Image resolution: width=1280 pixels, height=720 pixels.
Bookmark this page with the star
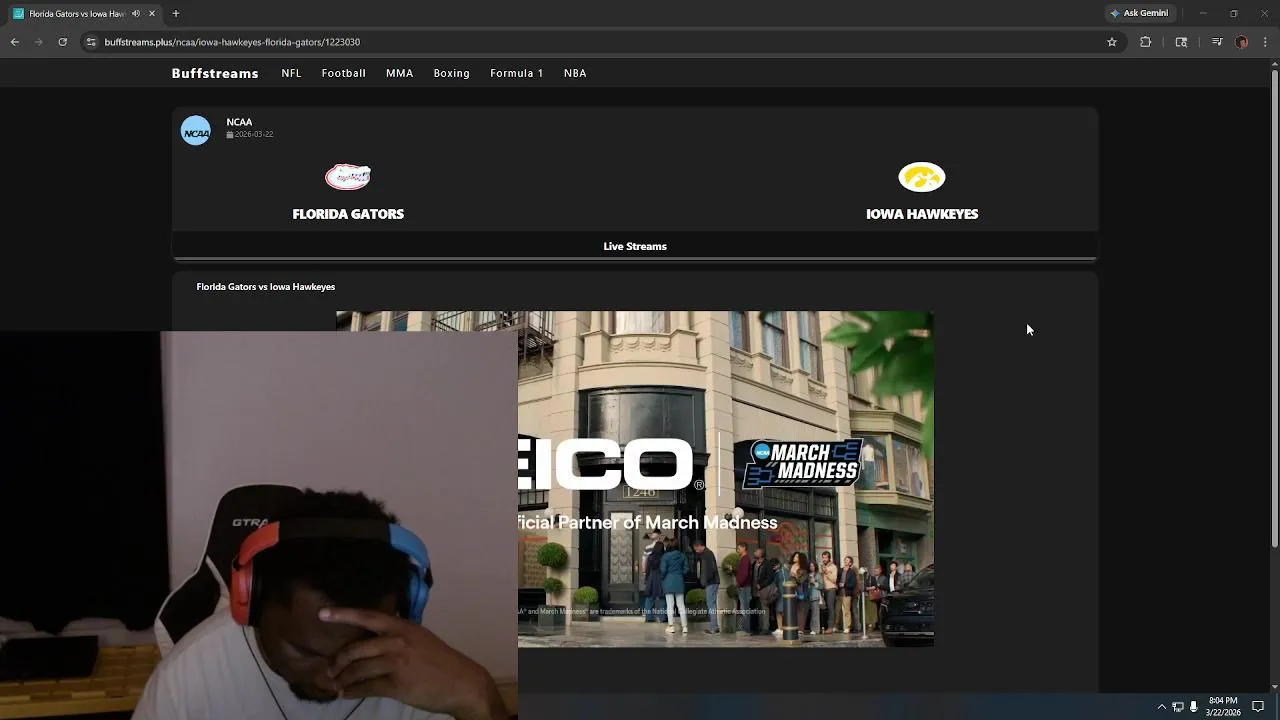[1112, 42]
